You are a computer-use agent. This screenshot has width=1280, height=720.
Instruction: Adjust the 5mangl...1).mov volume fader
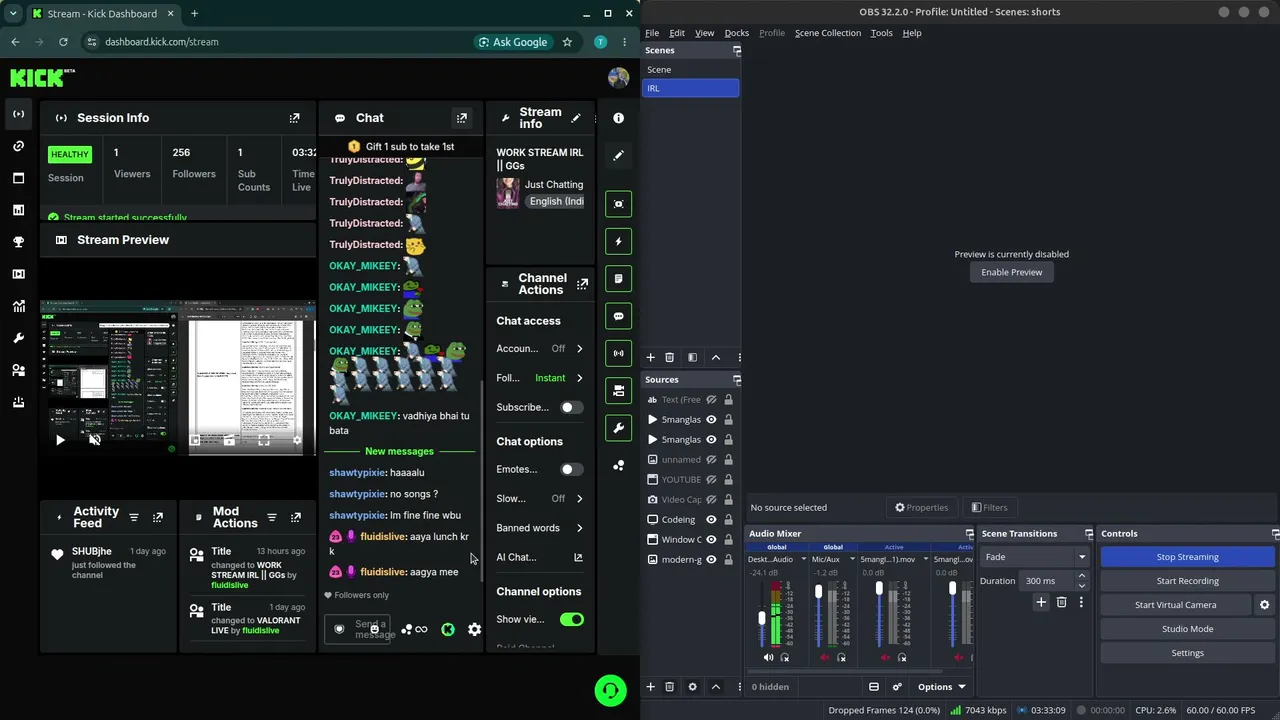click(879, 590)
